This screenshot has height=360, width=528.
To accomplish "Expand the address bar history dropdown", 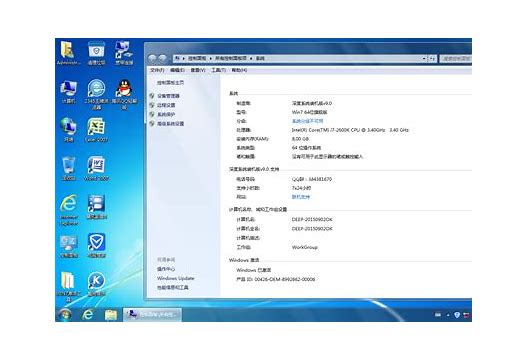I will point(424,58).
